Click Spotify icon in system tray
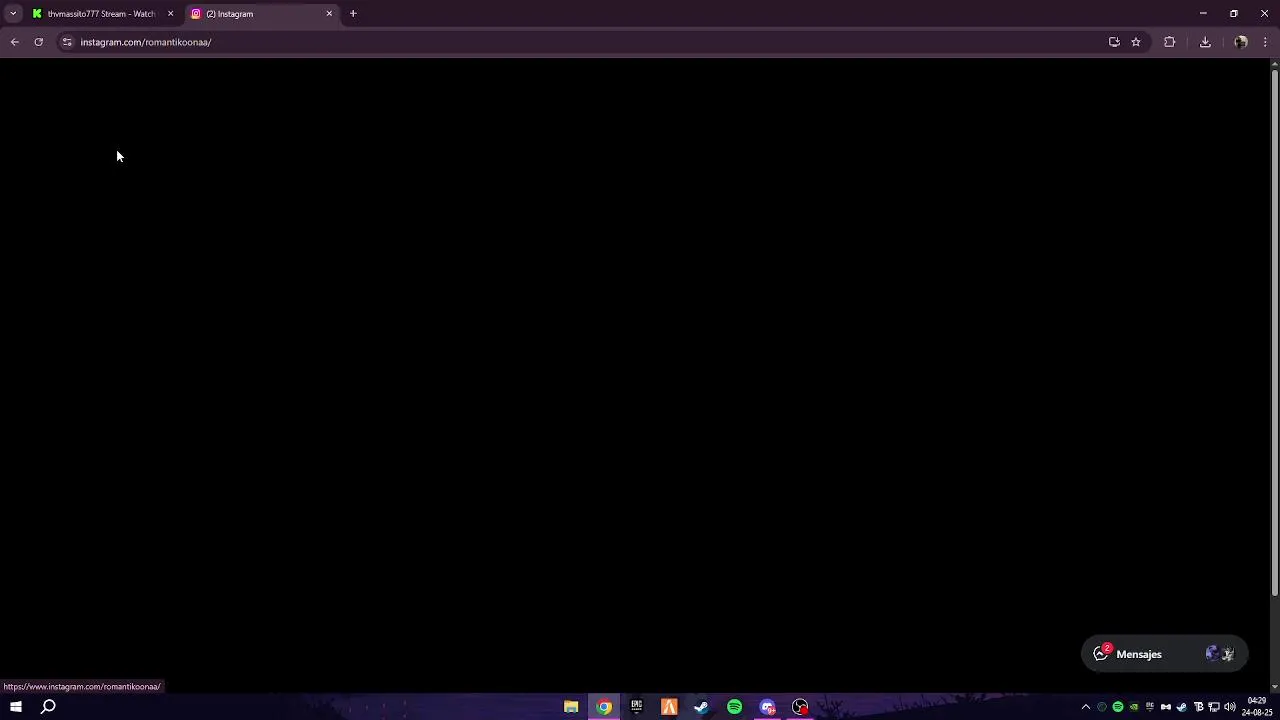Viewport: 1280px width, 720px height. 1118,707
